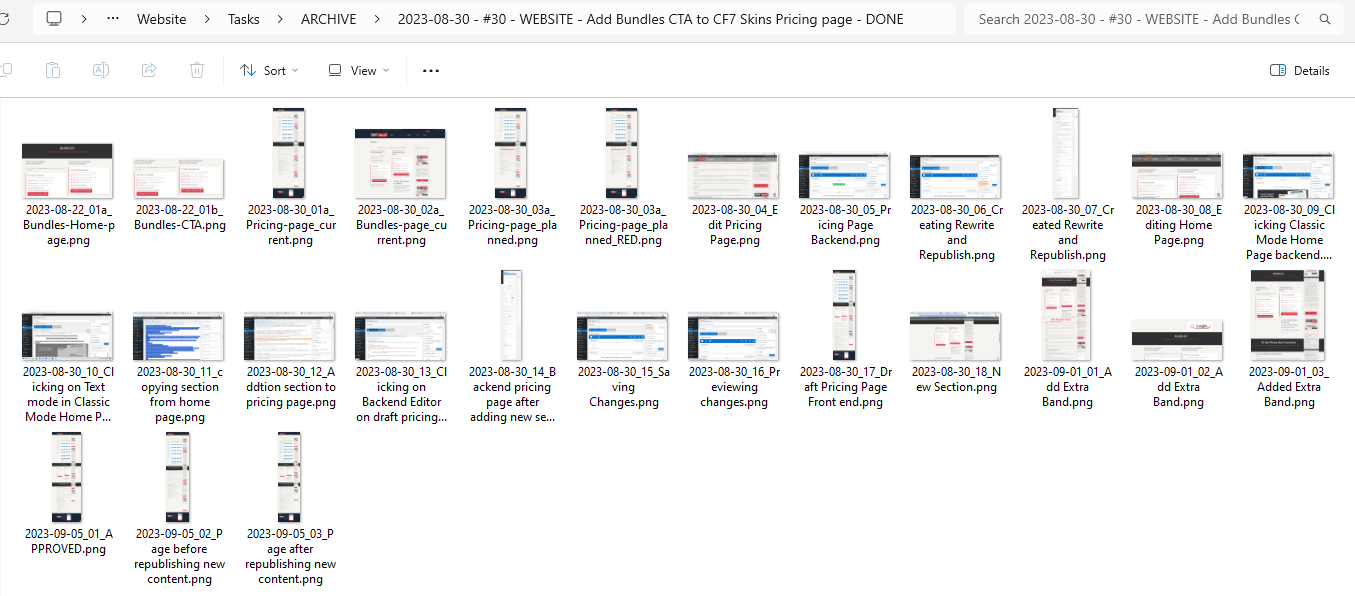
Task: Jump to the ARCHIVE breadcrumb folder
Action: point(328,19)
